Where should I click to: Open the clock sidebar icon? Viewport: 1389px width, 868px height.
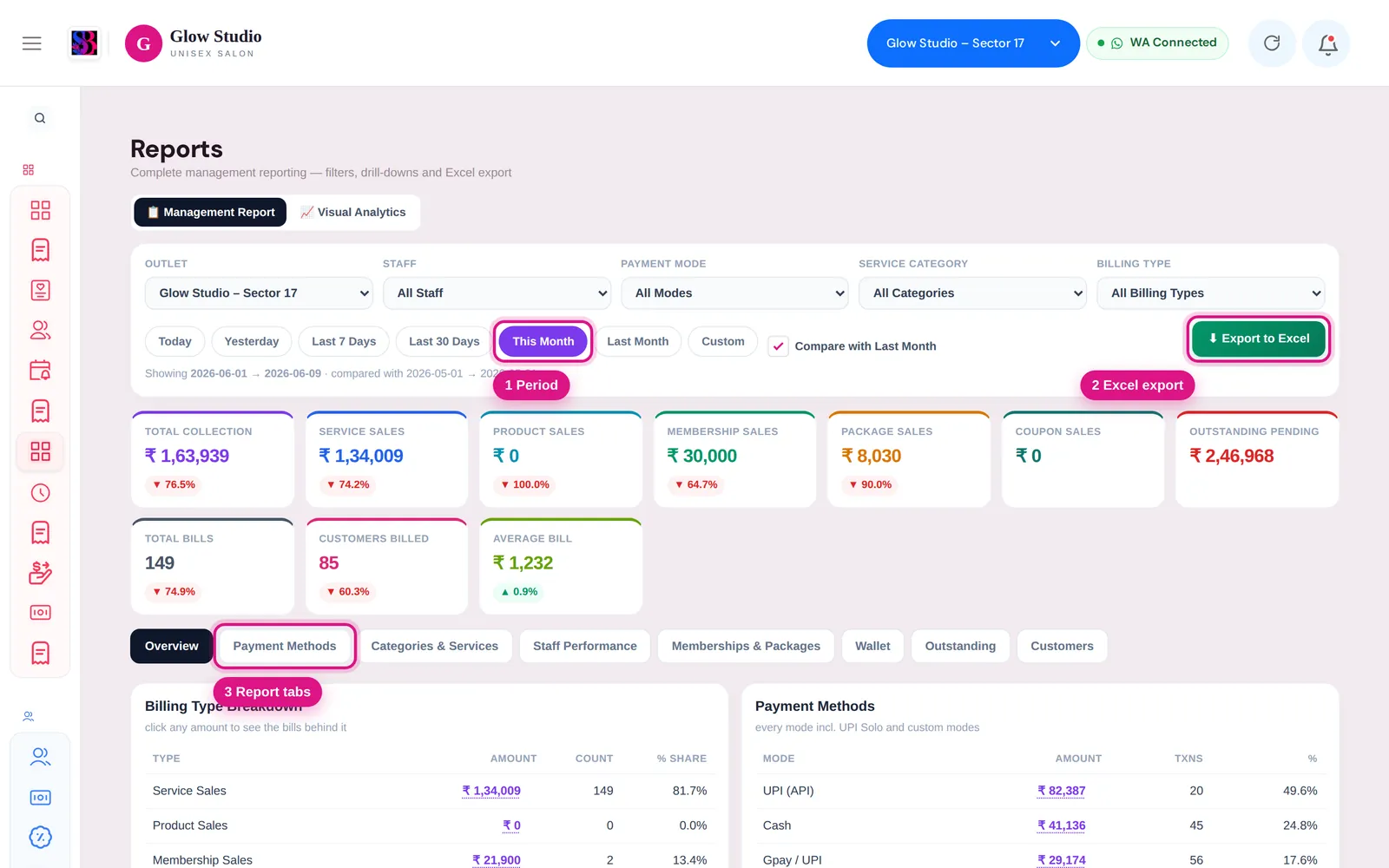tap(40, 492)
